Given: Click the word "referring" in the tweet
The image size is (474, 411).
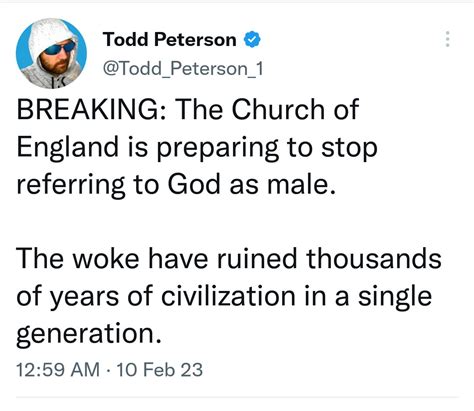Looking at the screenshot, I should [x=71, y=185].
